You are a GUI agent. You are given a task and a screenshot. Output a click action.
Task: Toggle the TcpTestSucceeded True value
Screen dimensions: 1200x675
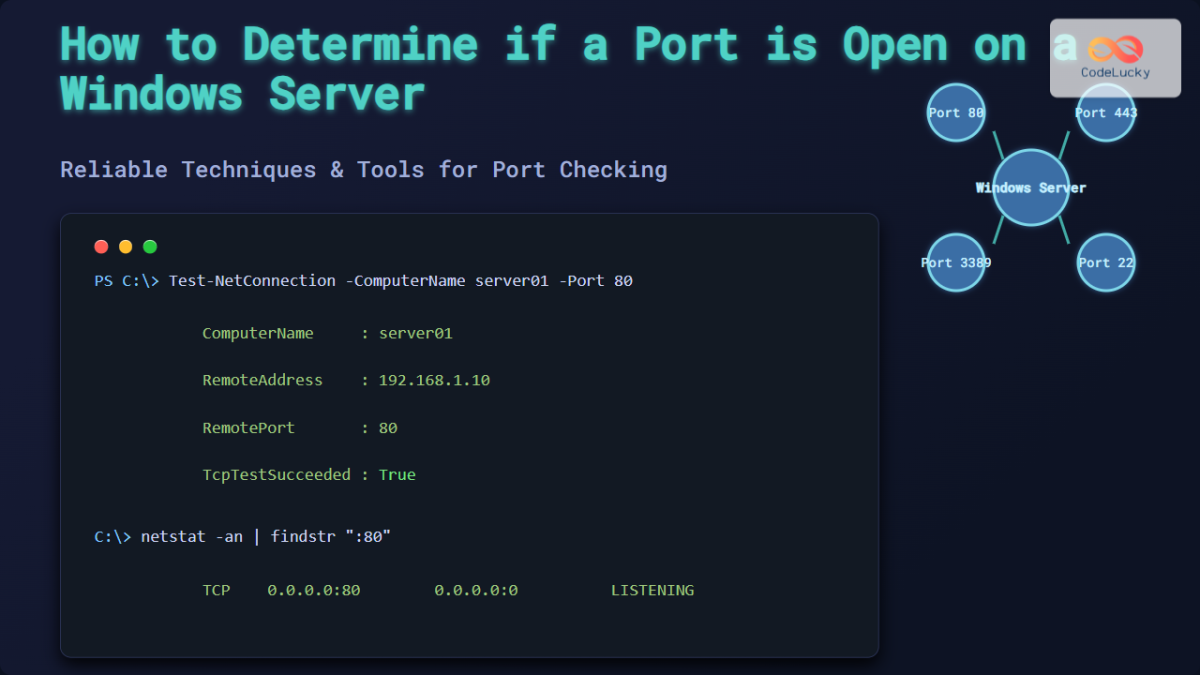pos(397,474)
